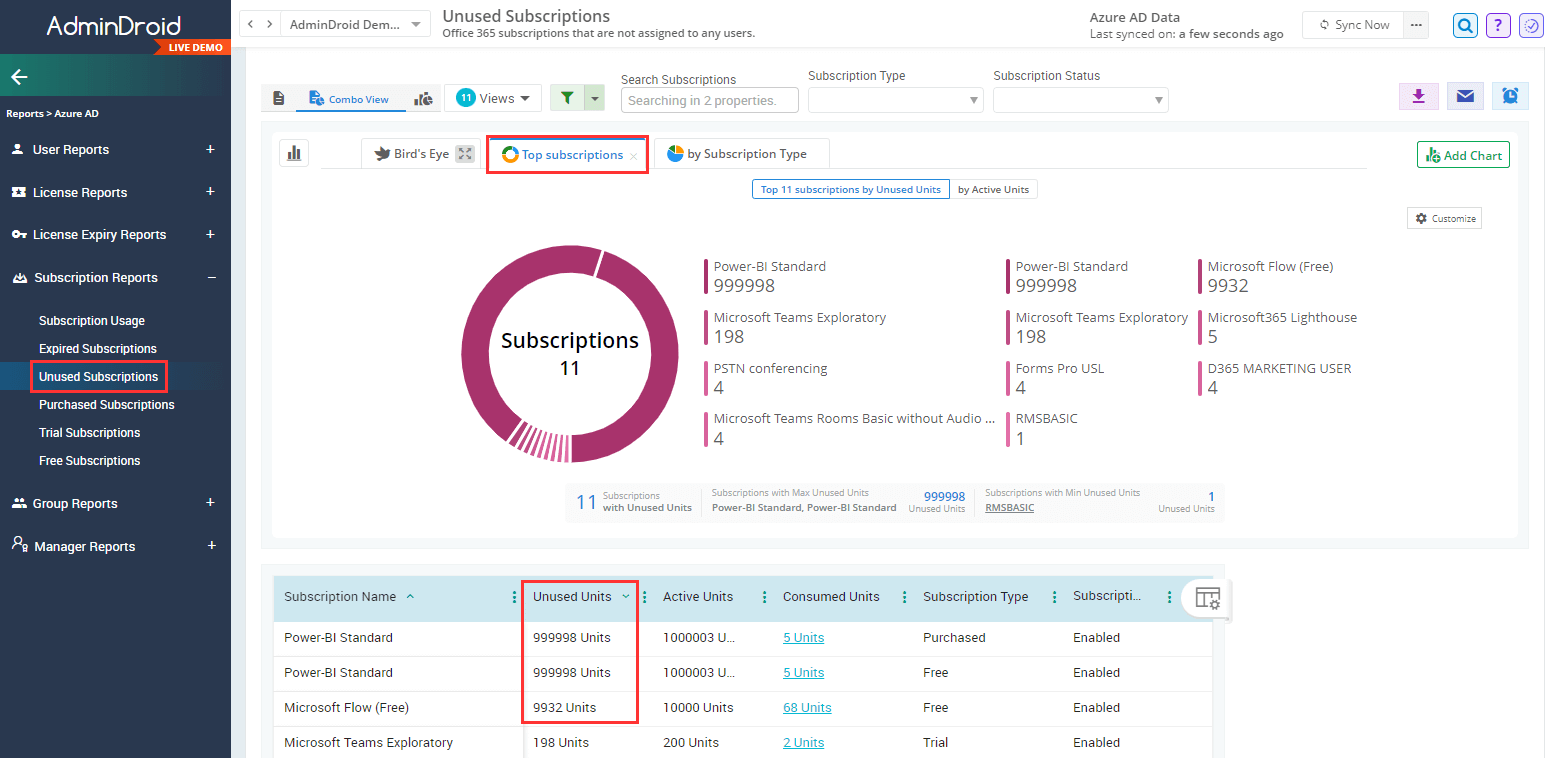Open the 'by Subscription Type' chart tab
The image size is (1545, 758).
click(741, 154)
